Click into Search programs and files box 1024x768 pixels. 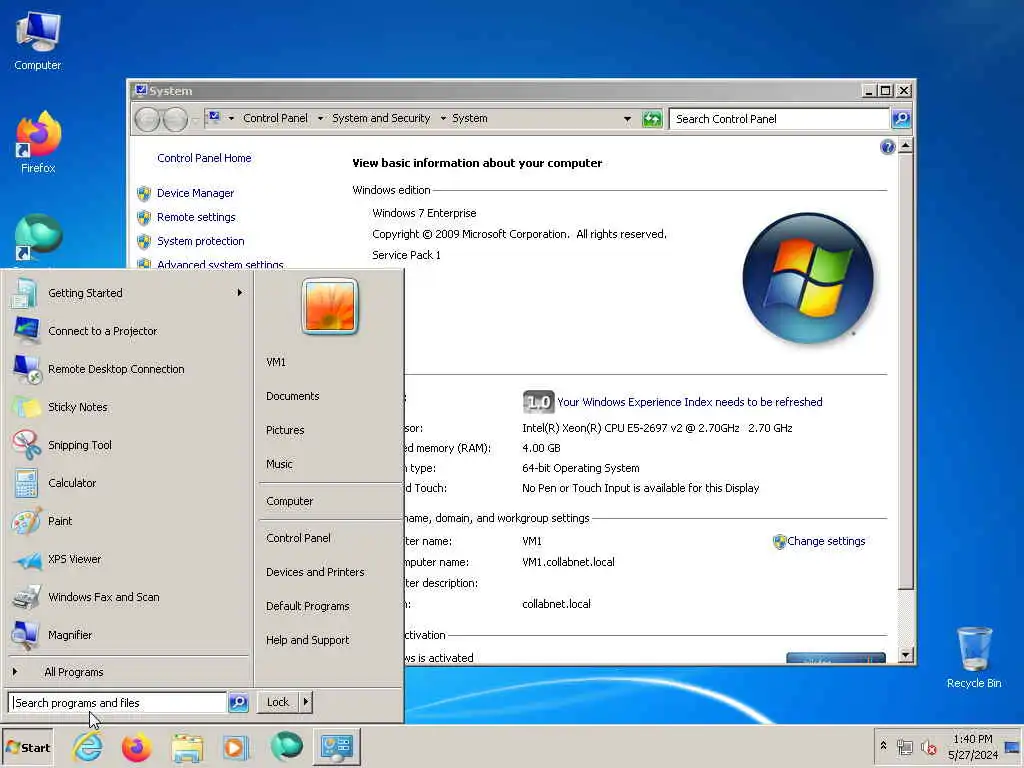[x=118, y=703]
